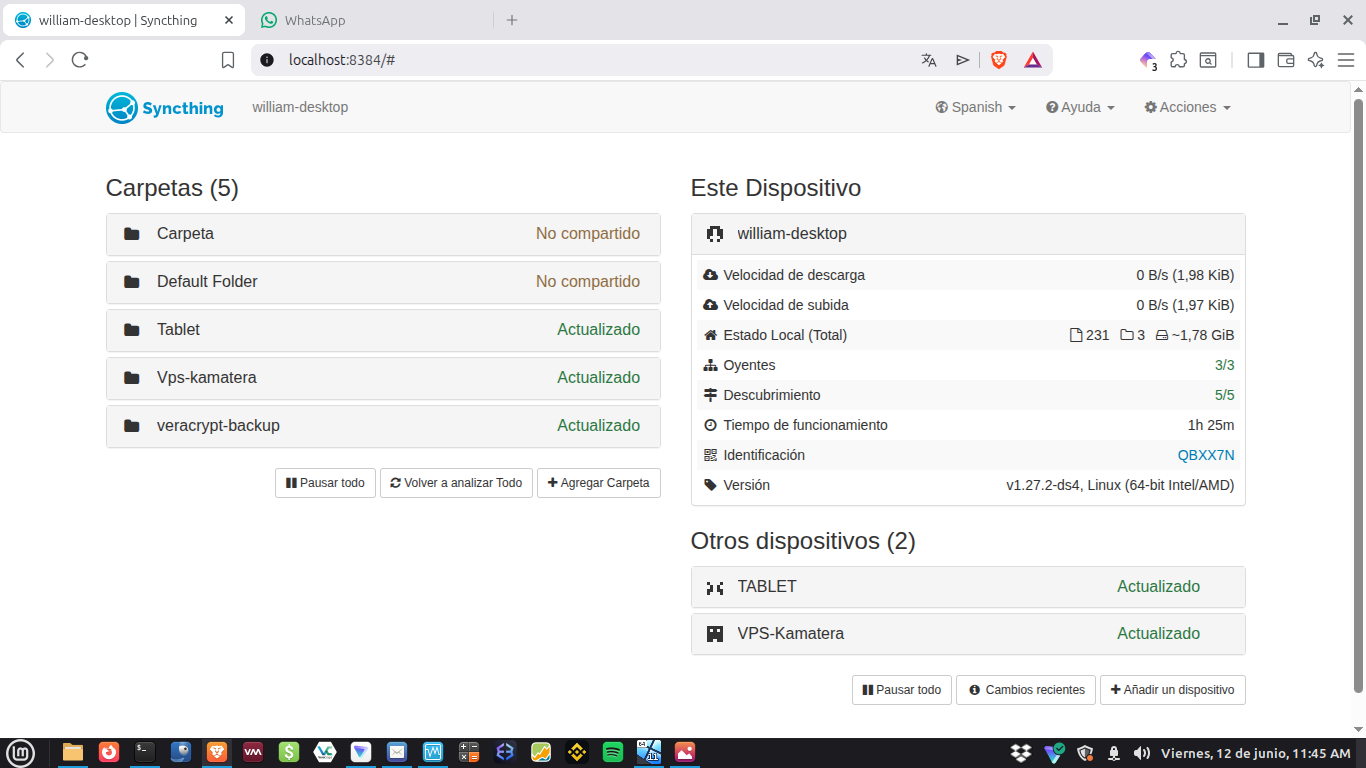This screenshot has height=768, width=1366.
Task: Toggle the browser sidebar panel
Action: pyautogui.click(x=1256, y=60)
